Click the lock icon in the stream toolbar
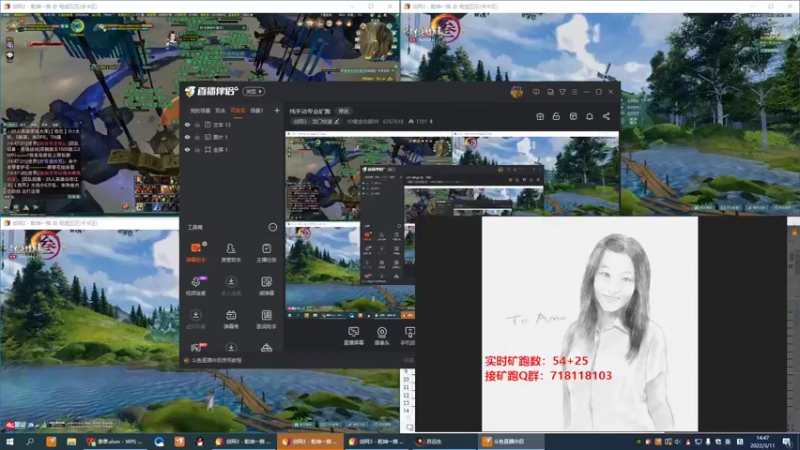The width and height of the screenshot is (800, 450). click(x=556, y=116)
